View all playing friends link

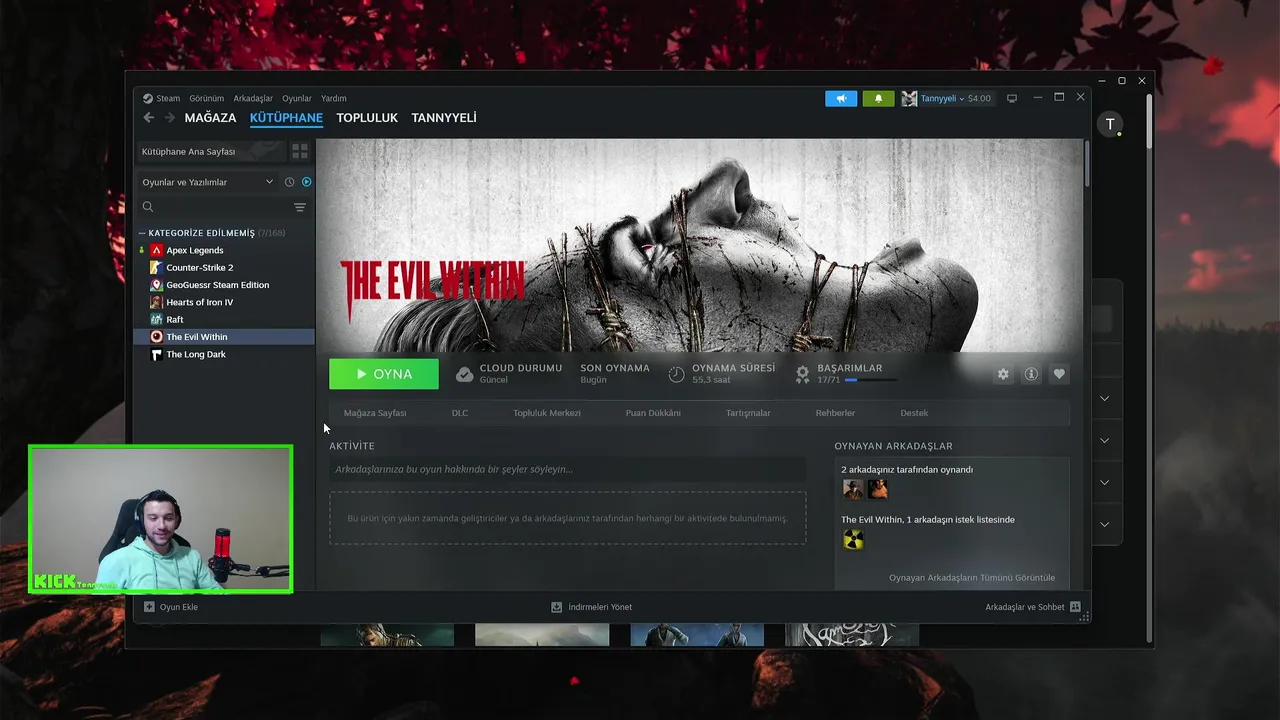pos(972,578)
